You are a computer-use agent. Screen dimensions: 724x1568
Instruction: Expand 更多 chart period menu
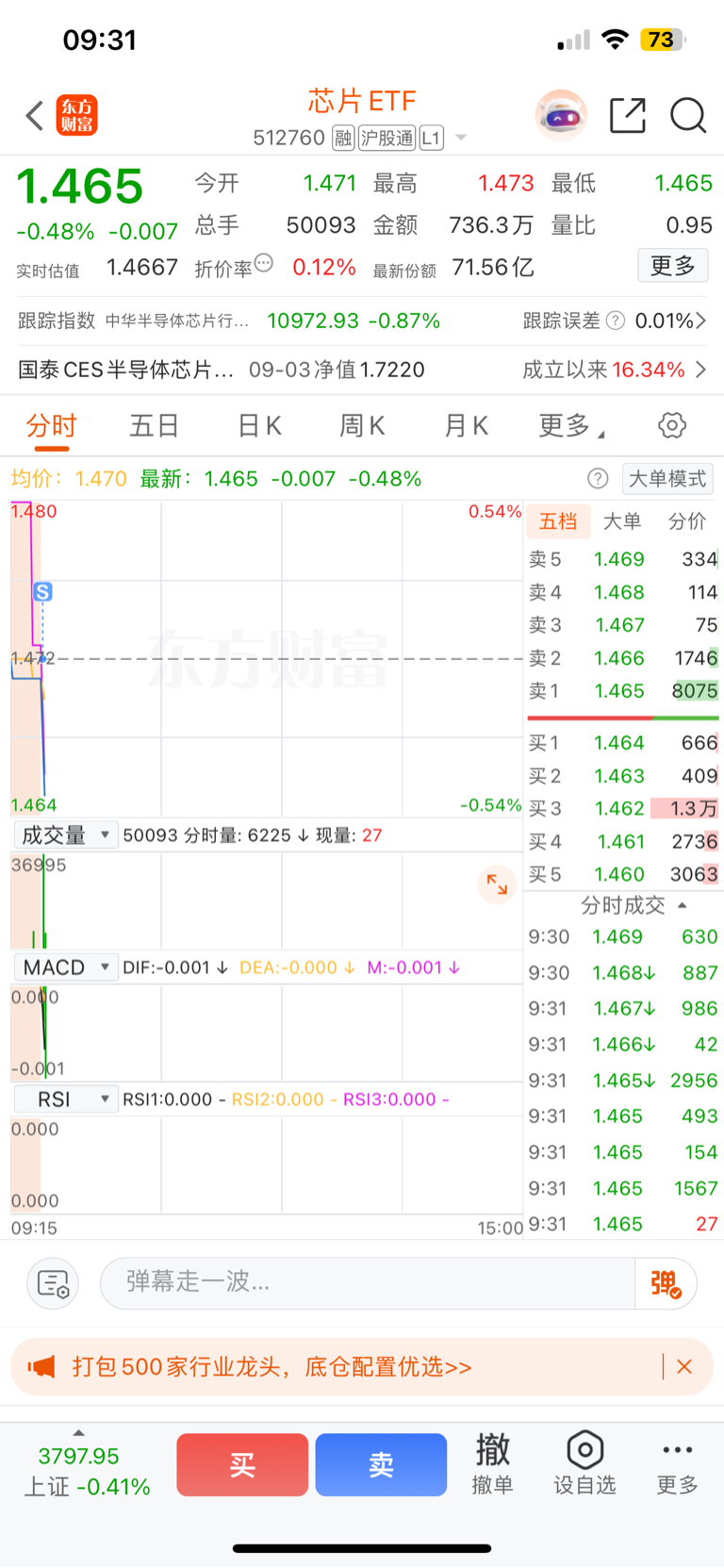point(571,426)
